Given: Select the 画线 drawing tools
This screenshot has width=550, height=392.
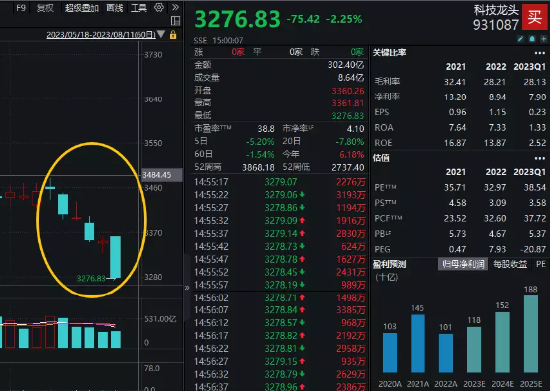Looking at the screenshot, I should point(115,8).
